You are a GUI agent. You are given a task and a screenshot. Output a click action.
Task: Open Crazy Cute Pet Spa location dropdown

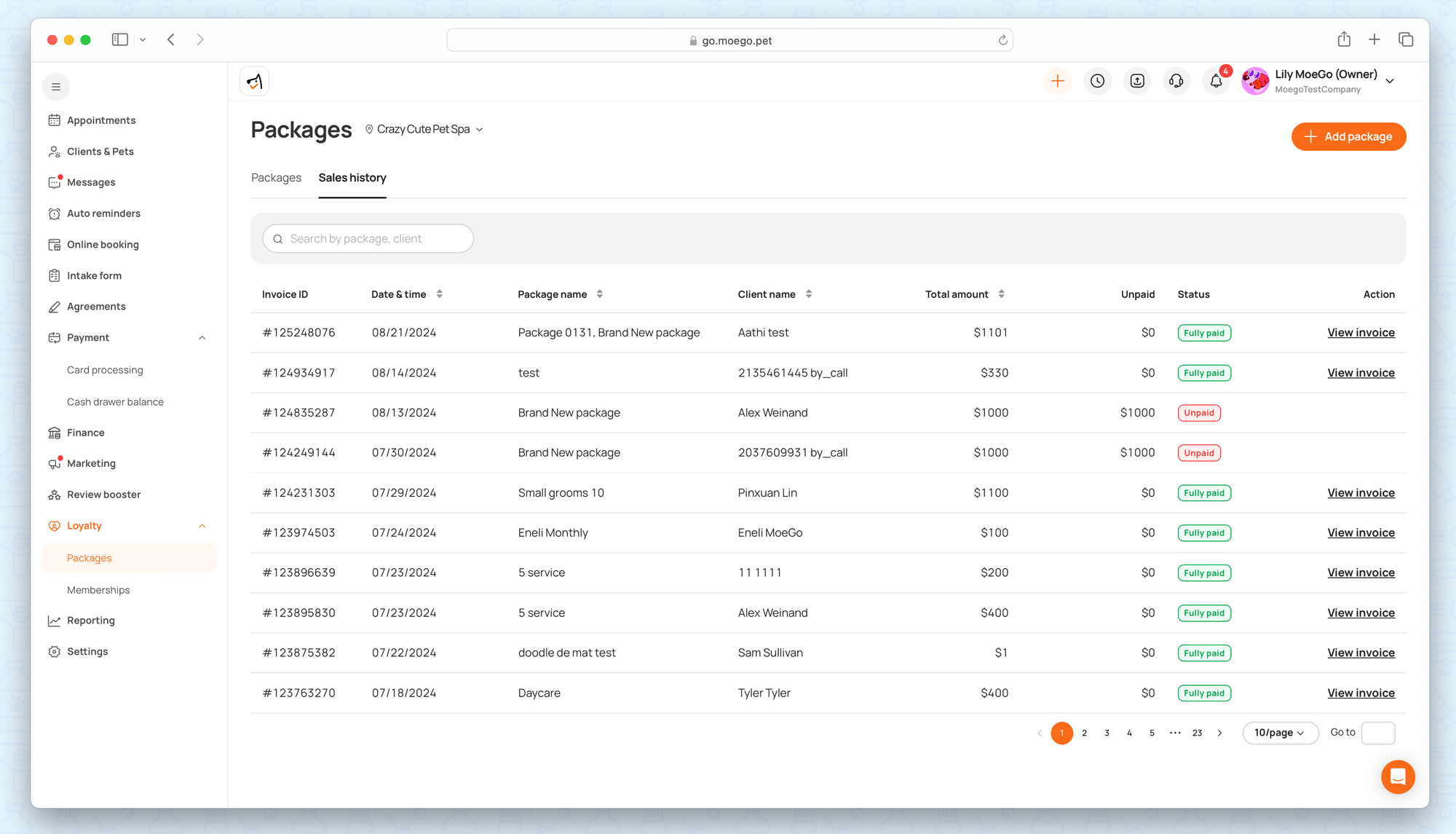click(x=424, y=129)
